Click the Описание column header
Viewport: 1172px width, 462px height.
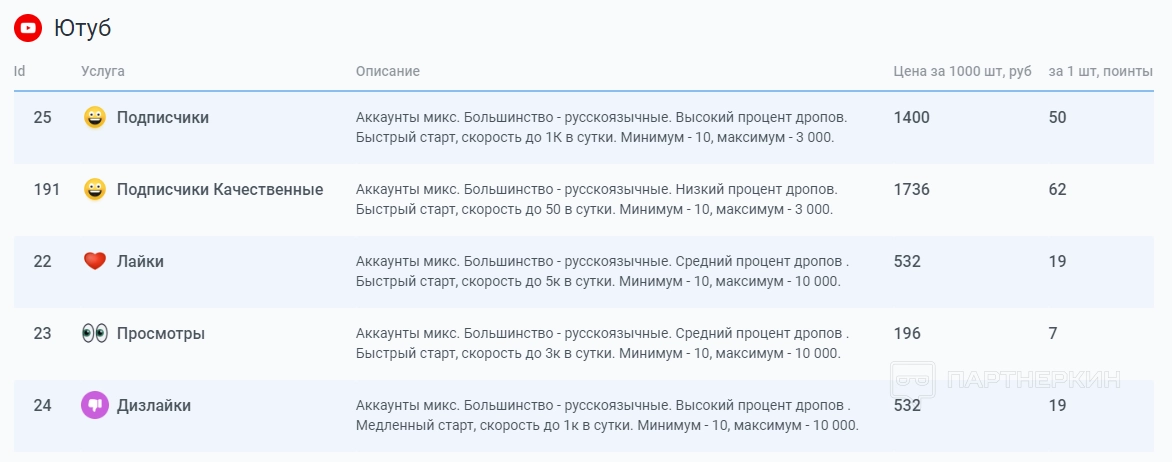[x=388, y=72]
